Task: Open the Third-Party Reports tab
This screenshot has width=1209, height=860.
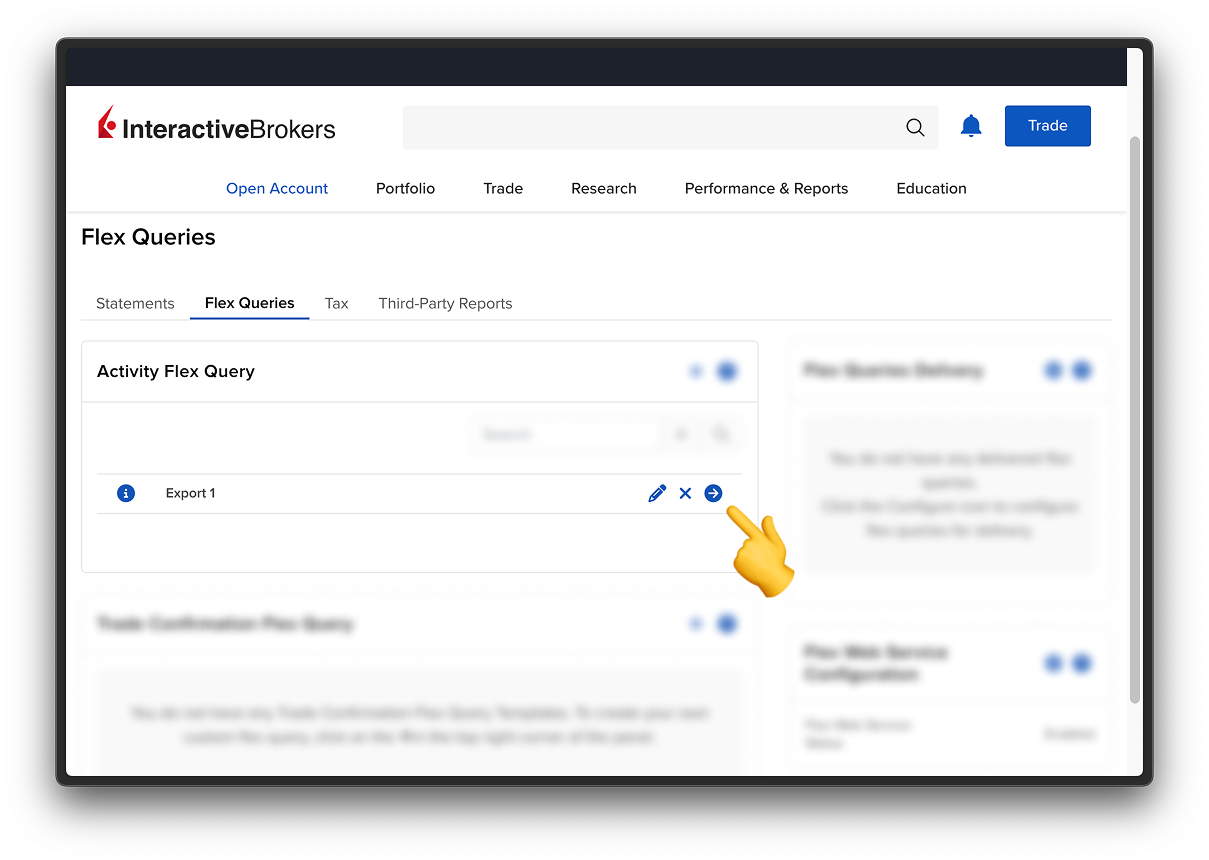Action: (x=445, y=303)
